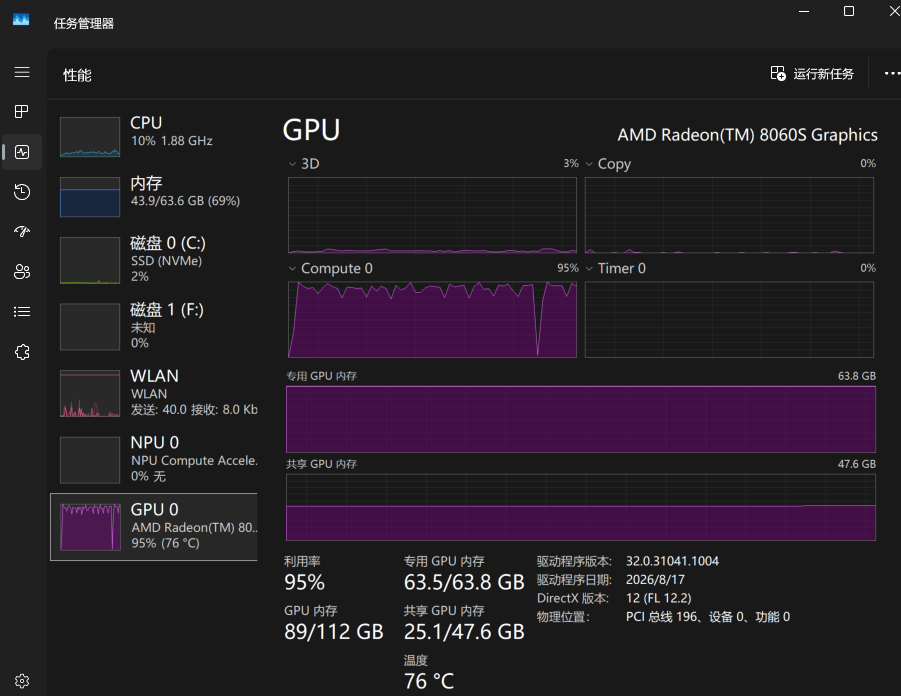Open the Services page icon
901x696 pixels.
point(22,352)
